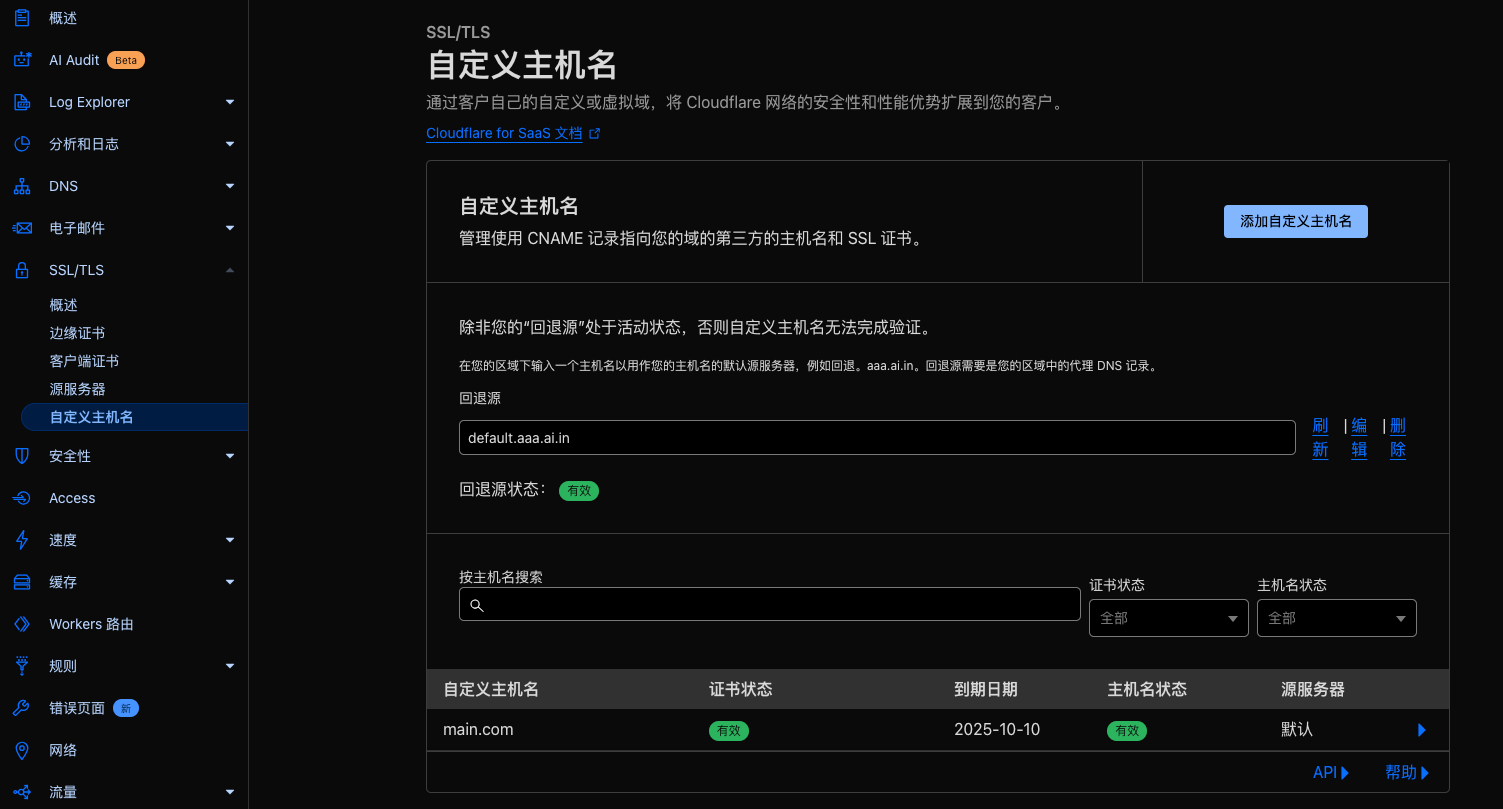Click the 电子邮件 envelope icon
This screenshot has height=809, width=1503.
(x=22, y=228)
